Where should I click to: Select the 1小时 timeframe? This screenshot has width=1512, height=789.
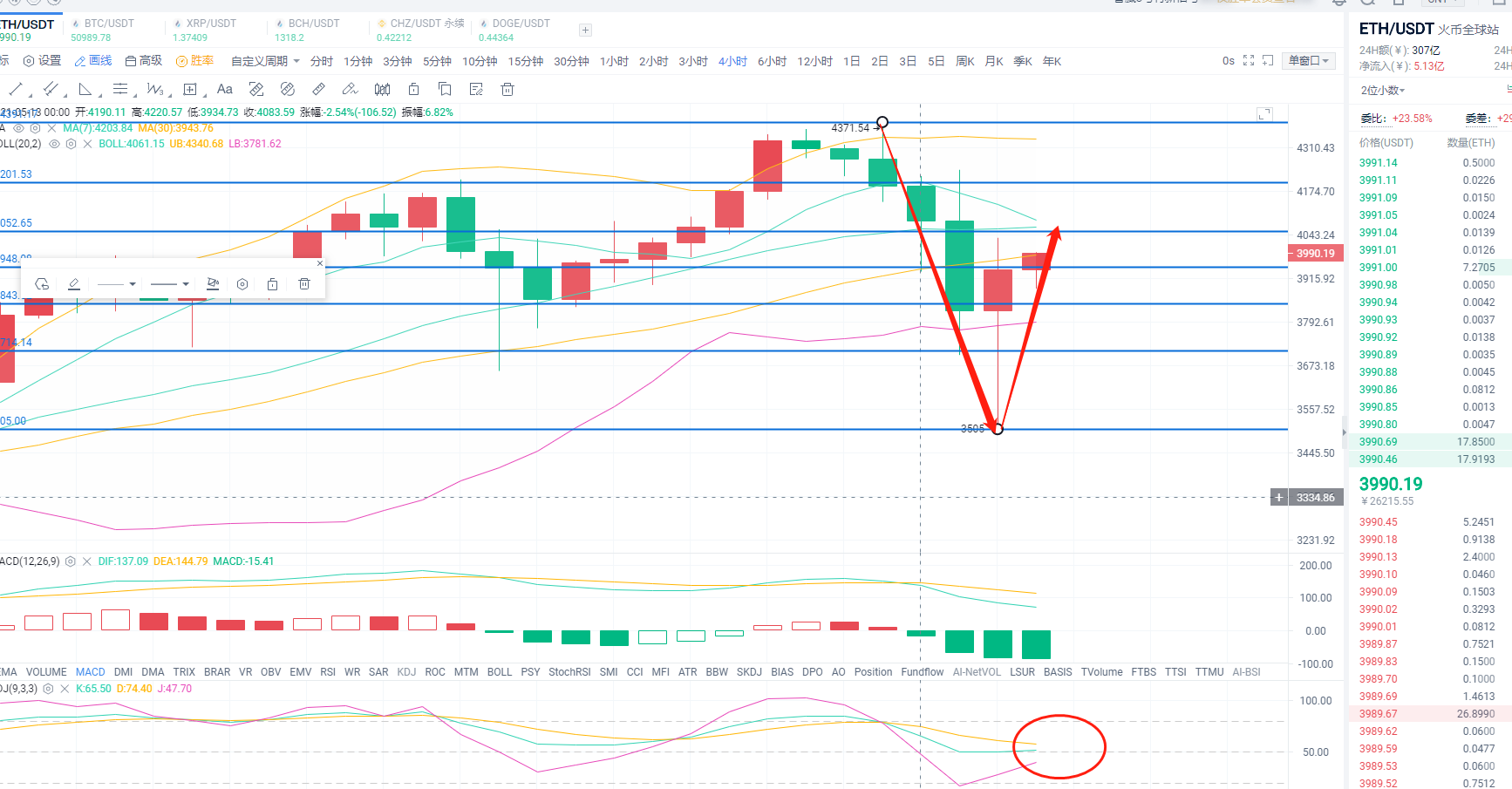614,61
